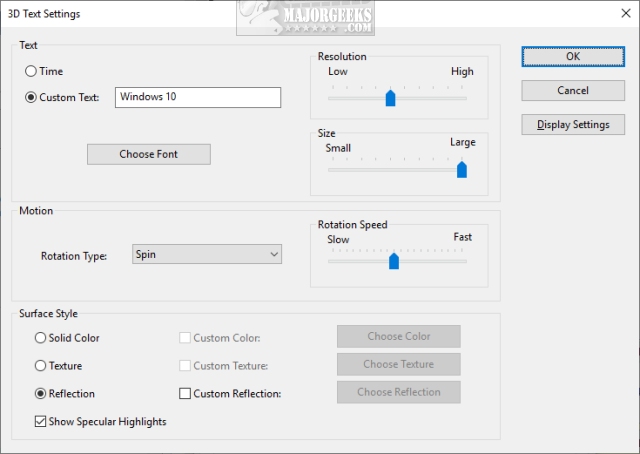Click the Resolution slider thumb
The image size is (640, 454).
pyautogui.click(x=391, y=98)
